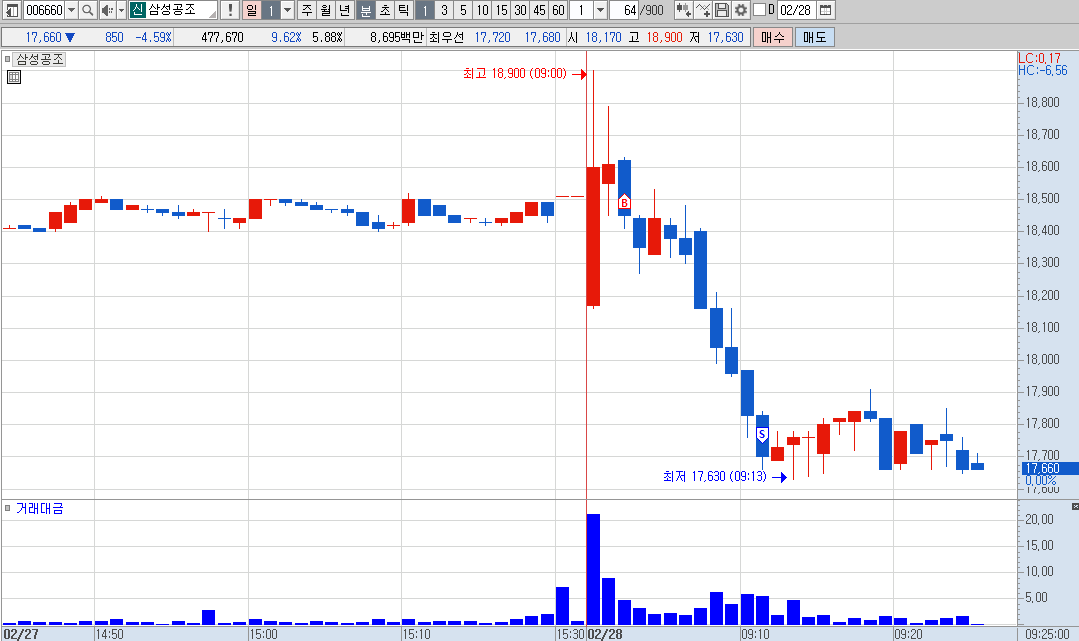Click the stock search magnifier icon
This screenshot has width=1079, height=641.
pos(87,10)
